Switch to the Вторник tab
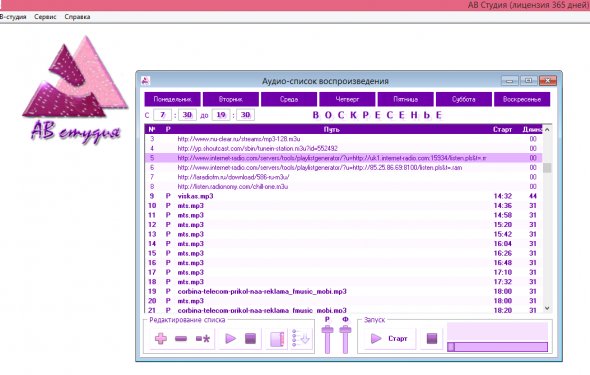 pos(231,99)
